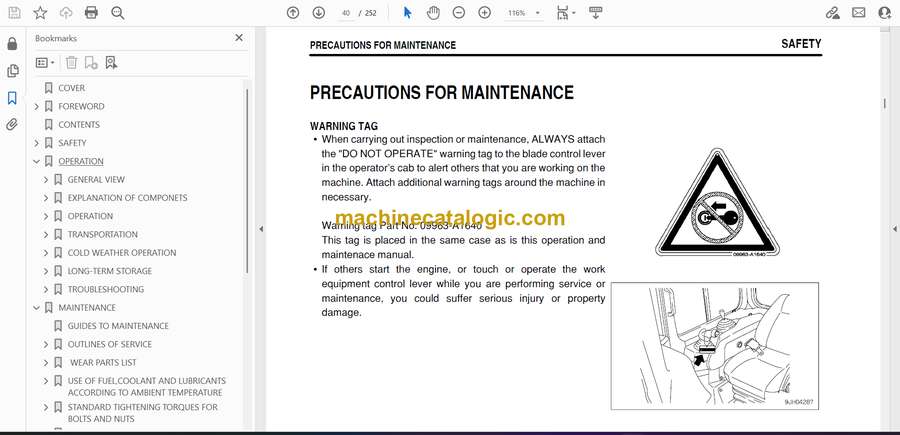Click the cab control lever illustration

point(715,346)
